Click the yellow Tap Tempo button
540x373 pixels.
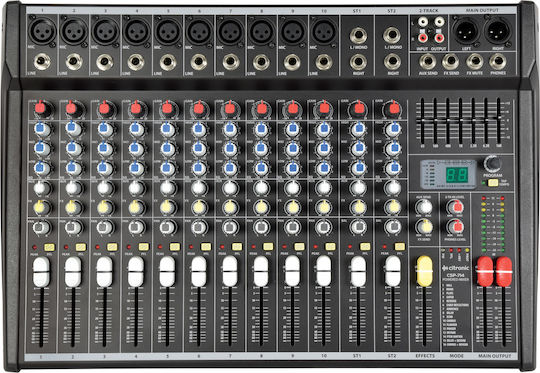click(x=493, y=183)
